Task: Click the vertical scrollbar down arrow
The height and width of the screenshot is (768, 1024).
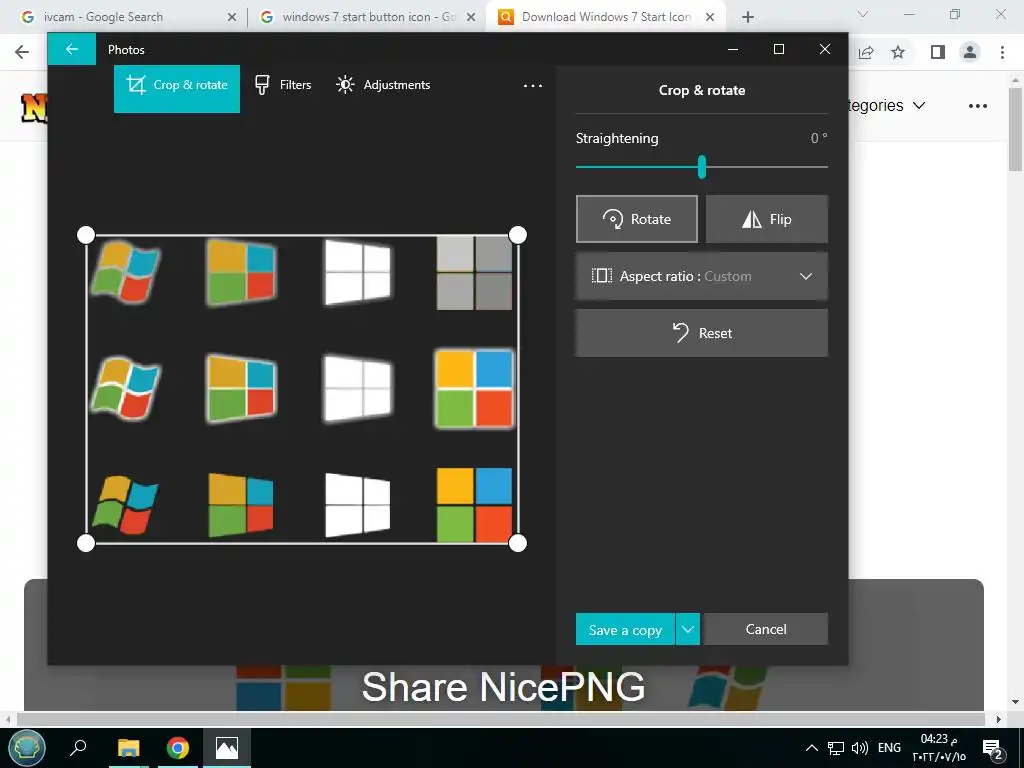Action: click(x=1016, y=703)
